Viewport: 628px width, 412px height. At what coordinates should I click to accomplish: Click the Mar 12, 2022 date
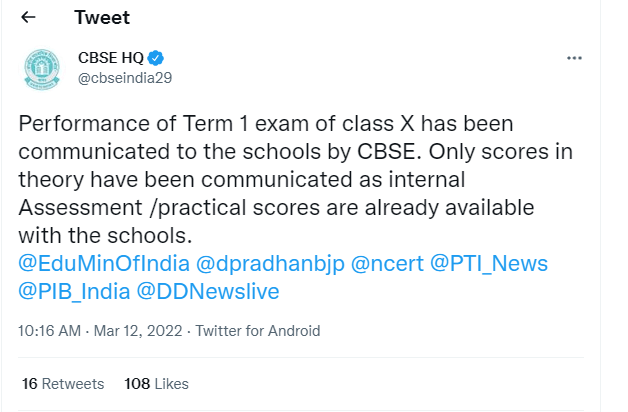tap(138, 331)
